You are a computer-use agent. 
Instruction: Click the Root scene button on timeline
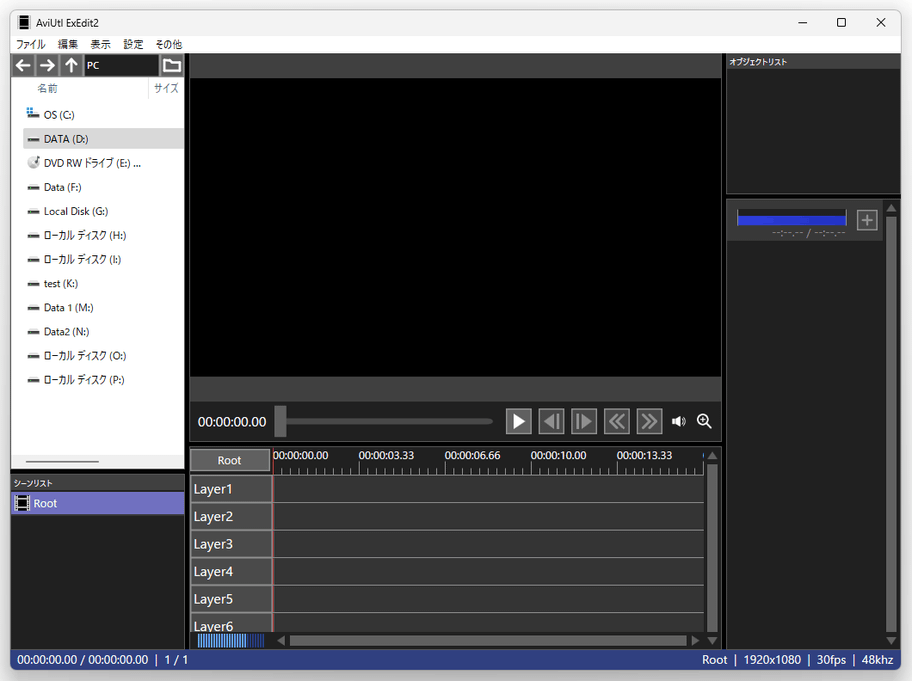230,460
